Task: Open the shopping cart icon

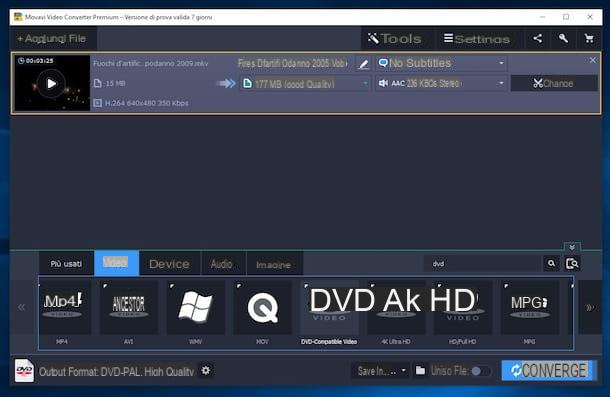Action: [589, 39]
